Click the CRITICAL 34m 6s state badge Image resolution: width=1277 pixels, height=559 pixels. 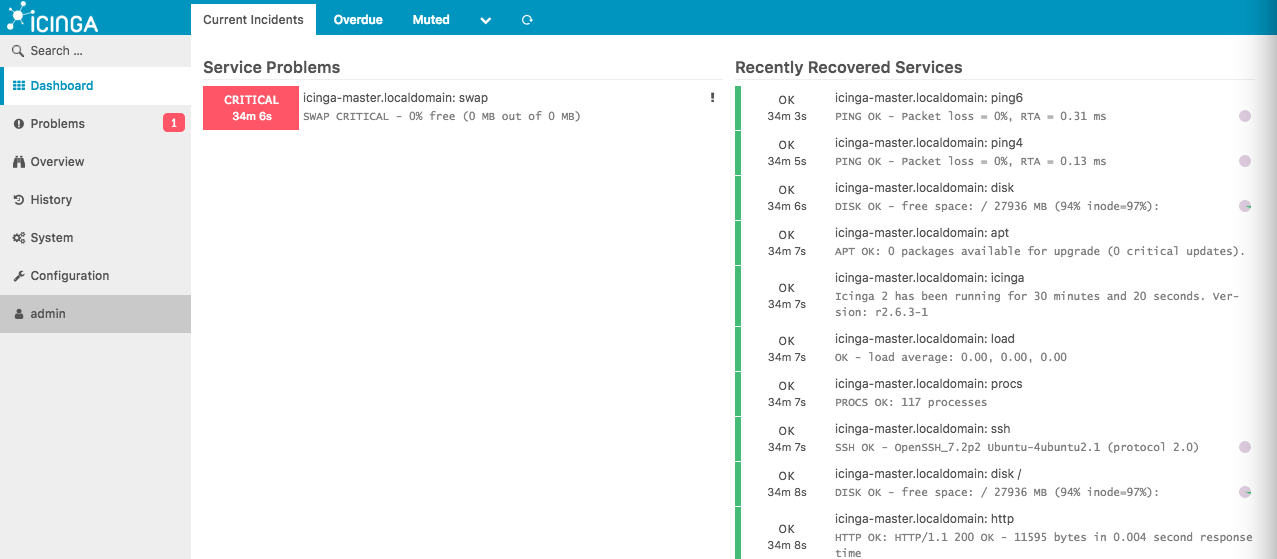251,108
